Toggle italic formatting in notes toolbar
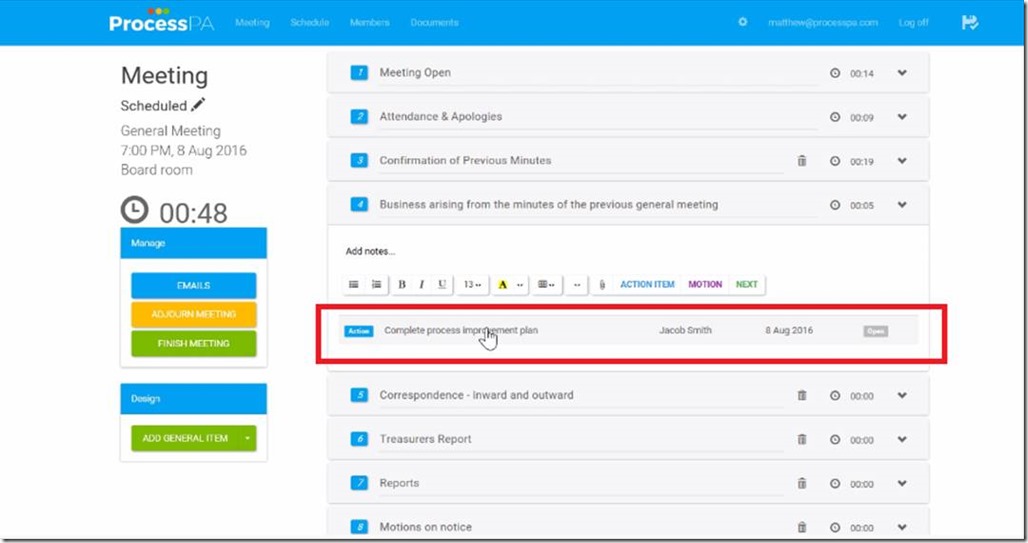The width and height of the screenshot is (1028, 543). (x=422, y=285)
